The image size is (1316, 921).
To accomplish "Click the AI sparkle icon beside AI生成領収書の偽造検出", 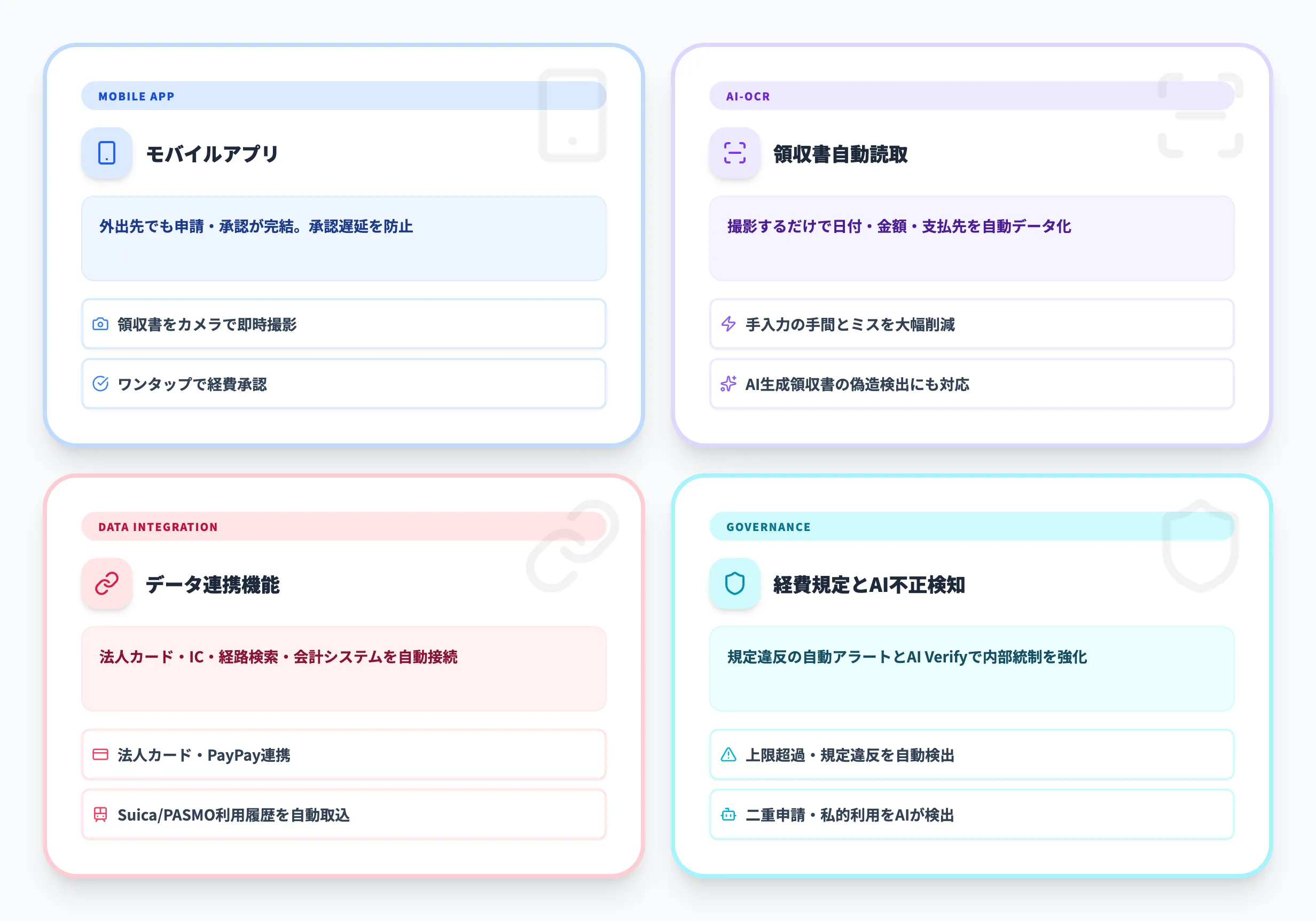I will pos(727,384).
